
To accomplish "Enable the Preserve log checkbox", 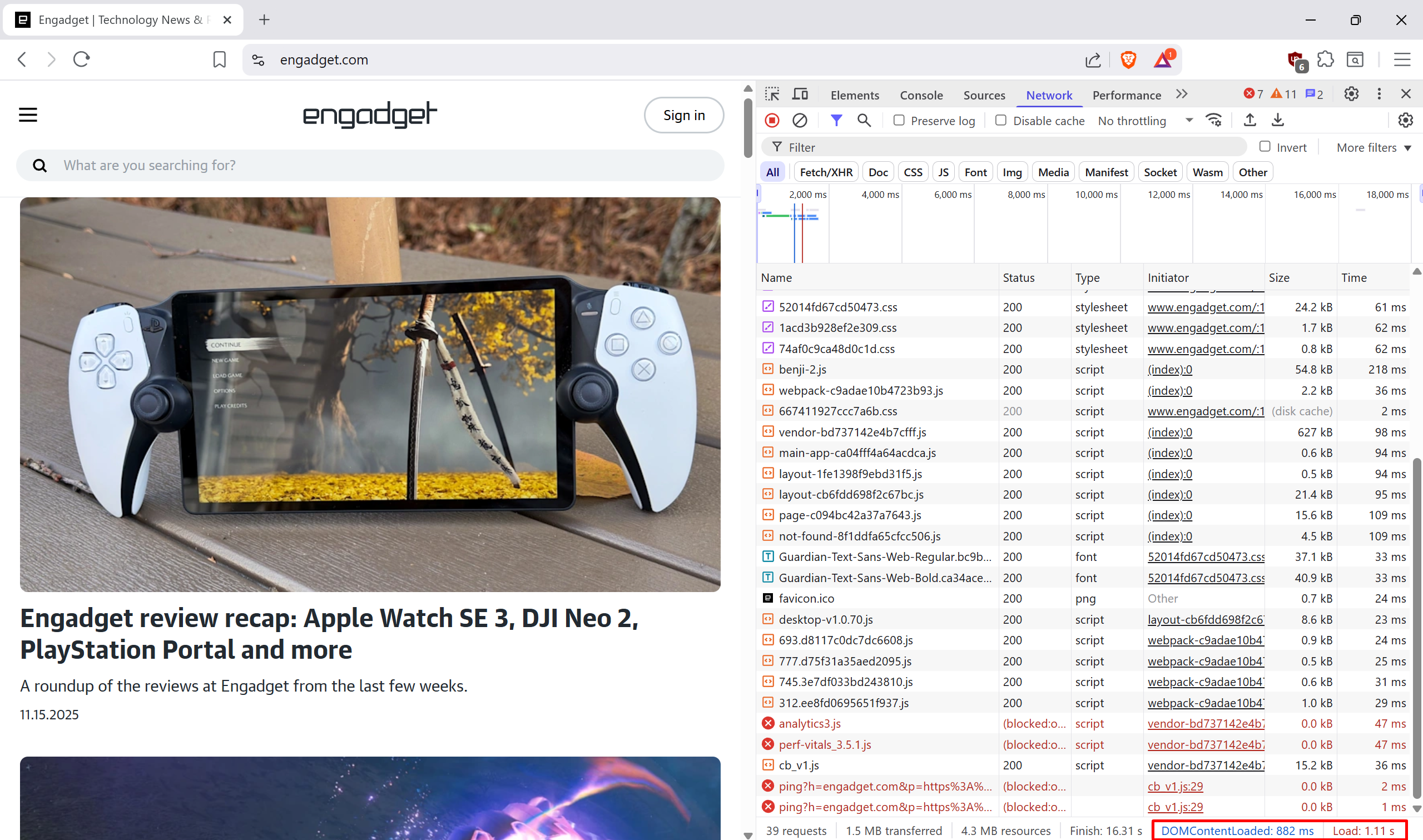I will click(899, 120).
